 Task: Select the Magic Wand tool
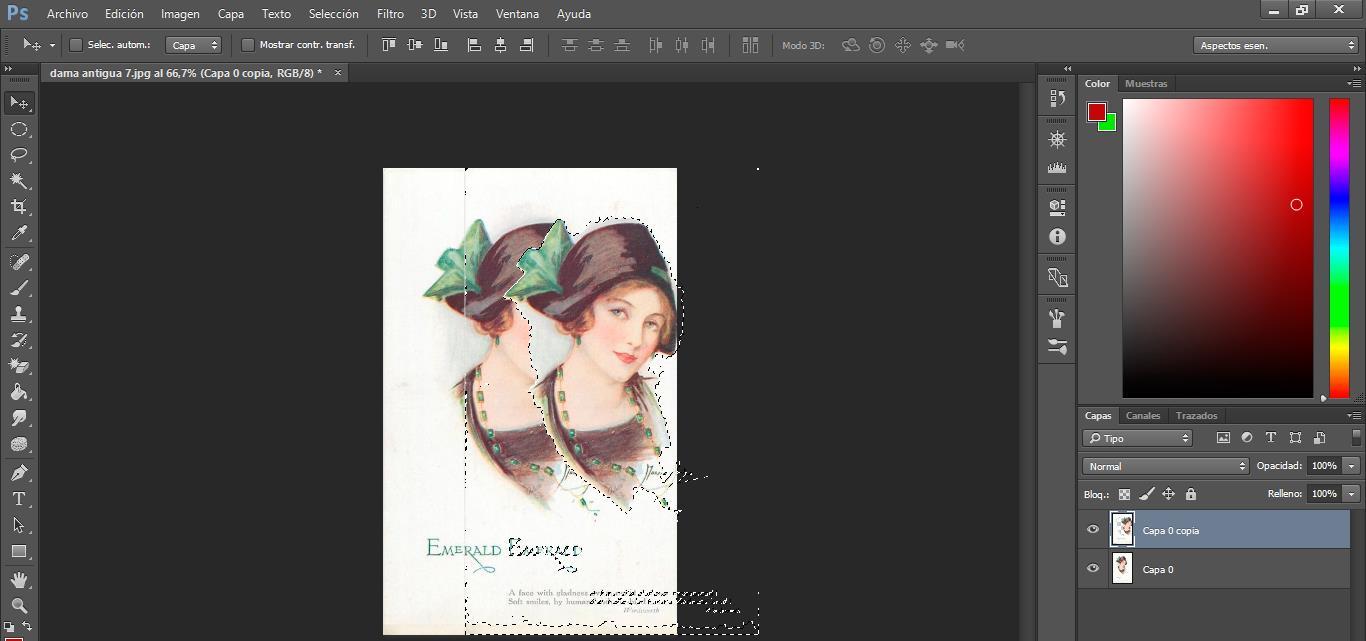point(18,181)
